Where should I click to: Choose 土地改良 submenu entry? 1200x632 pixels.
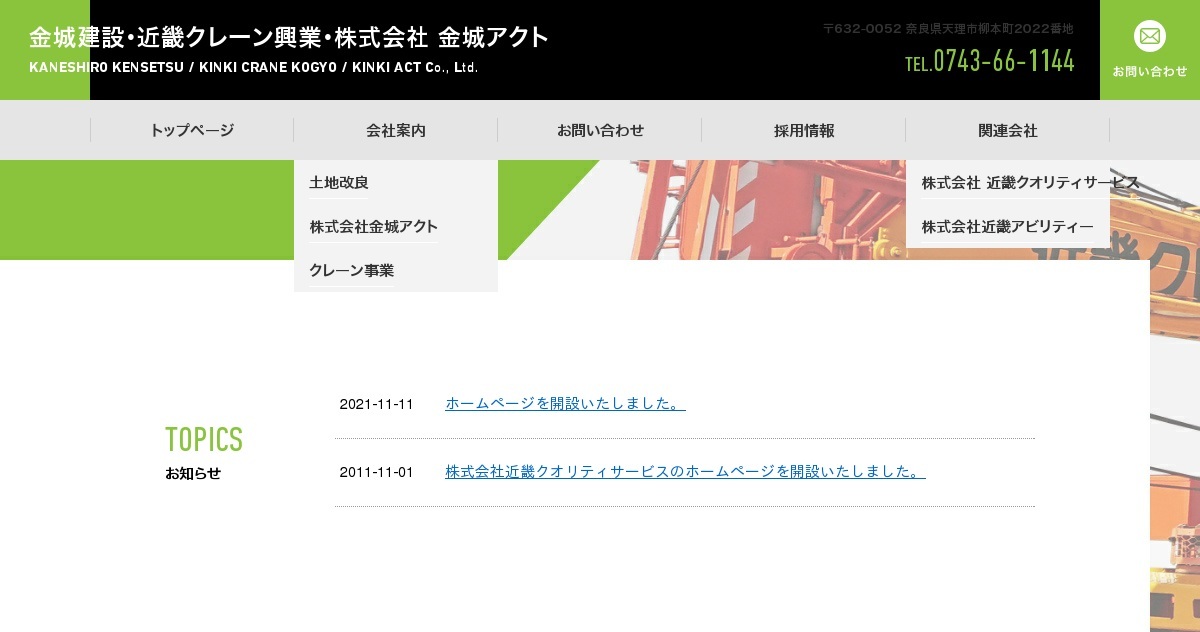coord(339,182)
